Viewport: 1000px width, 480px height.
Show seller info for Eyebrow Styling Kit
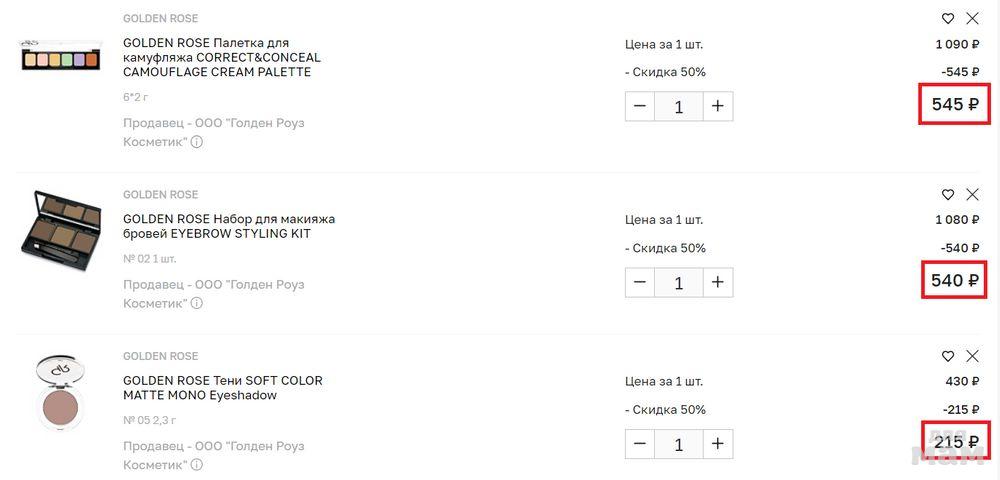click(197, 303)
